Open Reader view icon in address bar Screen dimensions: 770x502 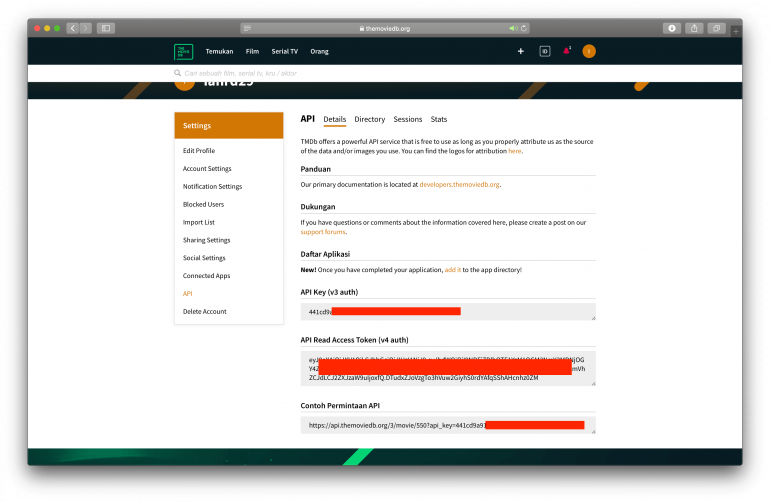247,28
